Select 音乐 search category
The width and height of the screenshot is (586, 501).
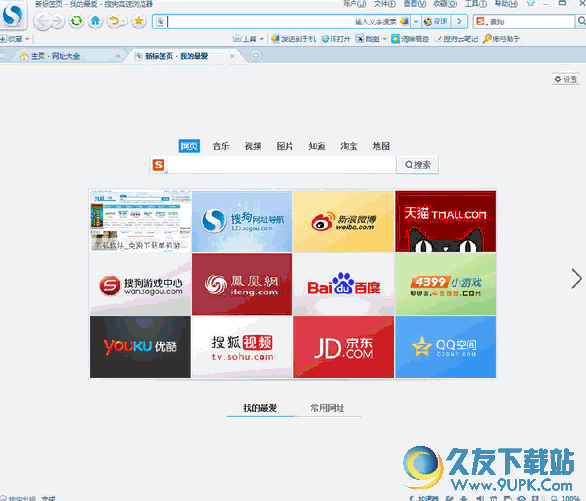click(221, 146)
